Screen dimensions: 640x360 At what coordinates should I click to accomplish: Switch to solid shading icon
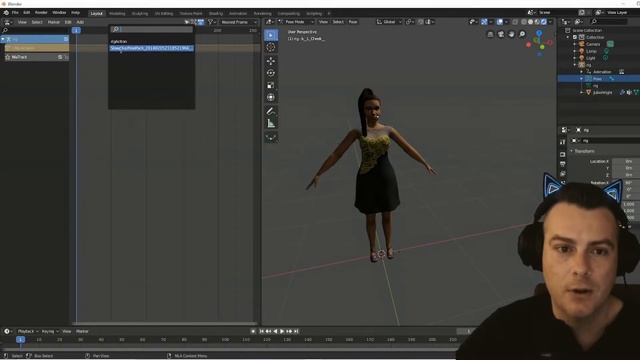[x=531, y=22]
